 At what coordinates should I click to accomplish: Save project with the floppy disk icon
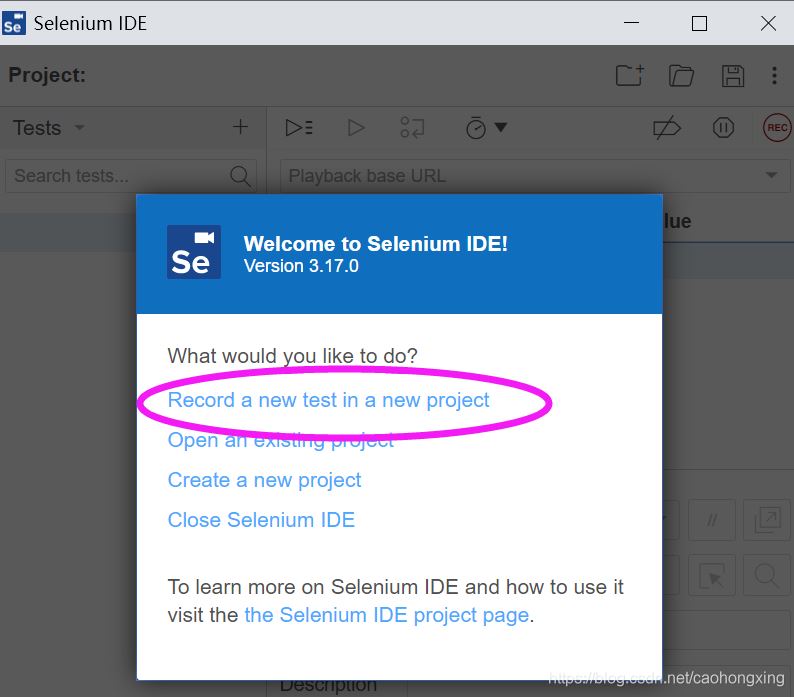tap(732, 76)
